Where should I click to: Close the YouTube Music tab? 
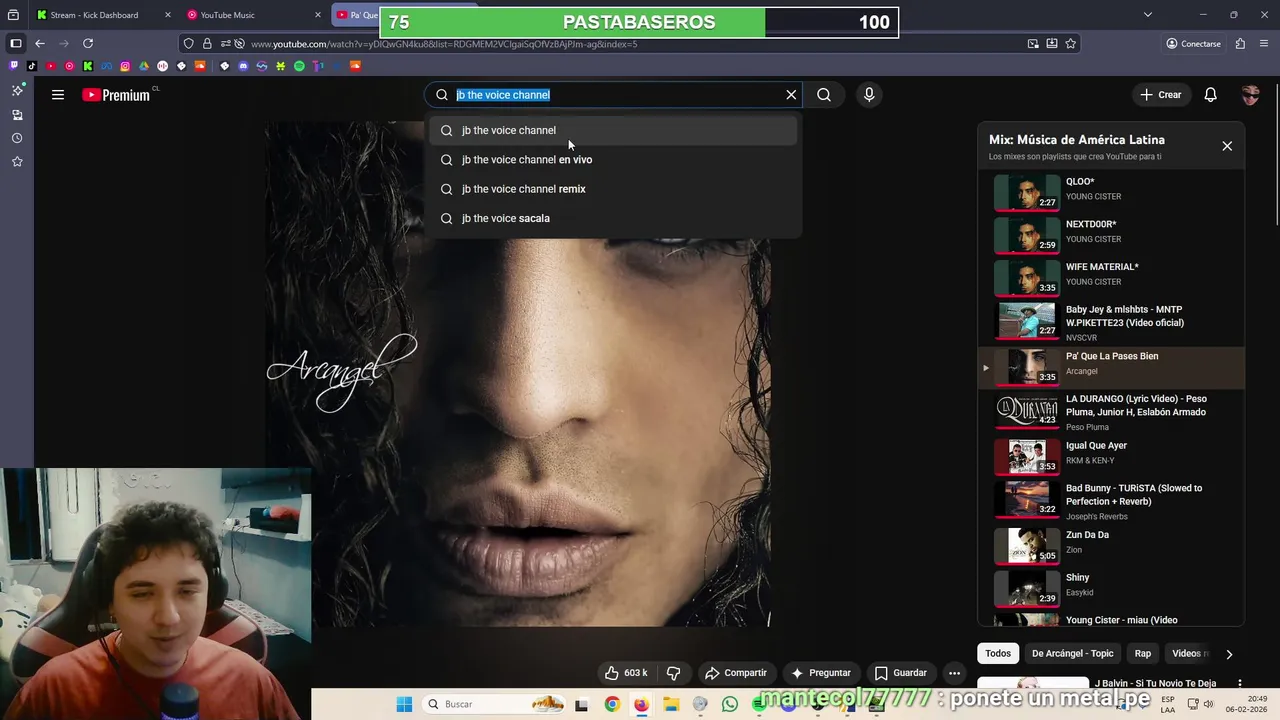(318, 15)
